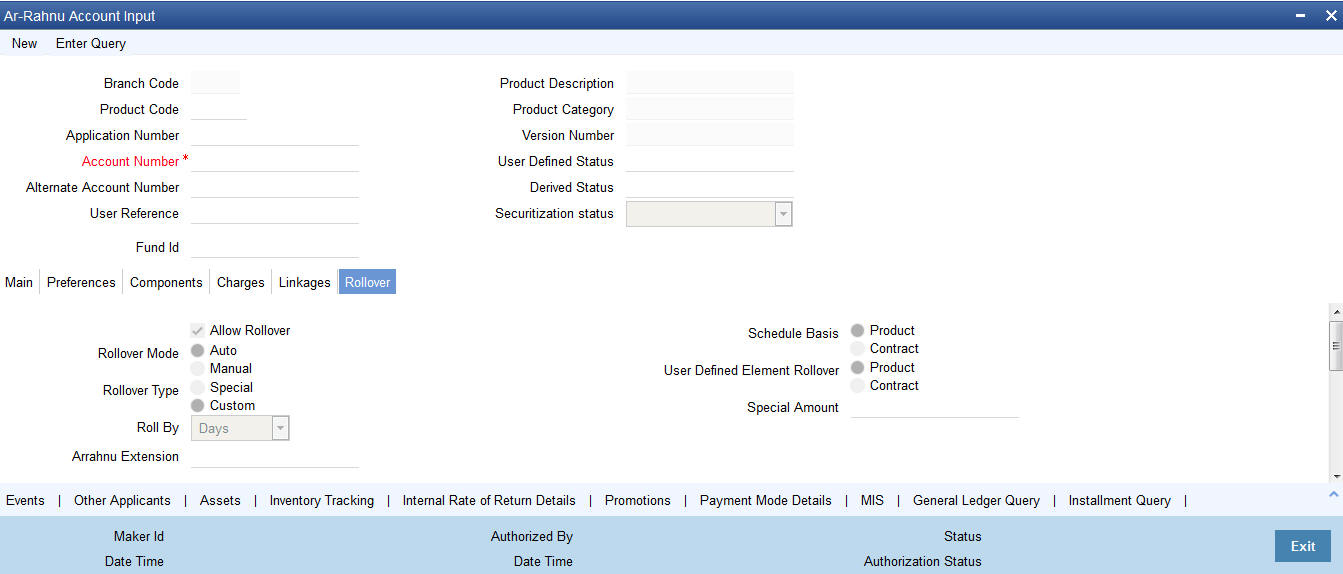1343x574 pixels.
Task: Click the Exit button
Action: (x=1303, y=546)
